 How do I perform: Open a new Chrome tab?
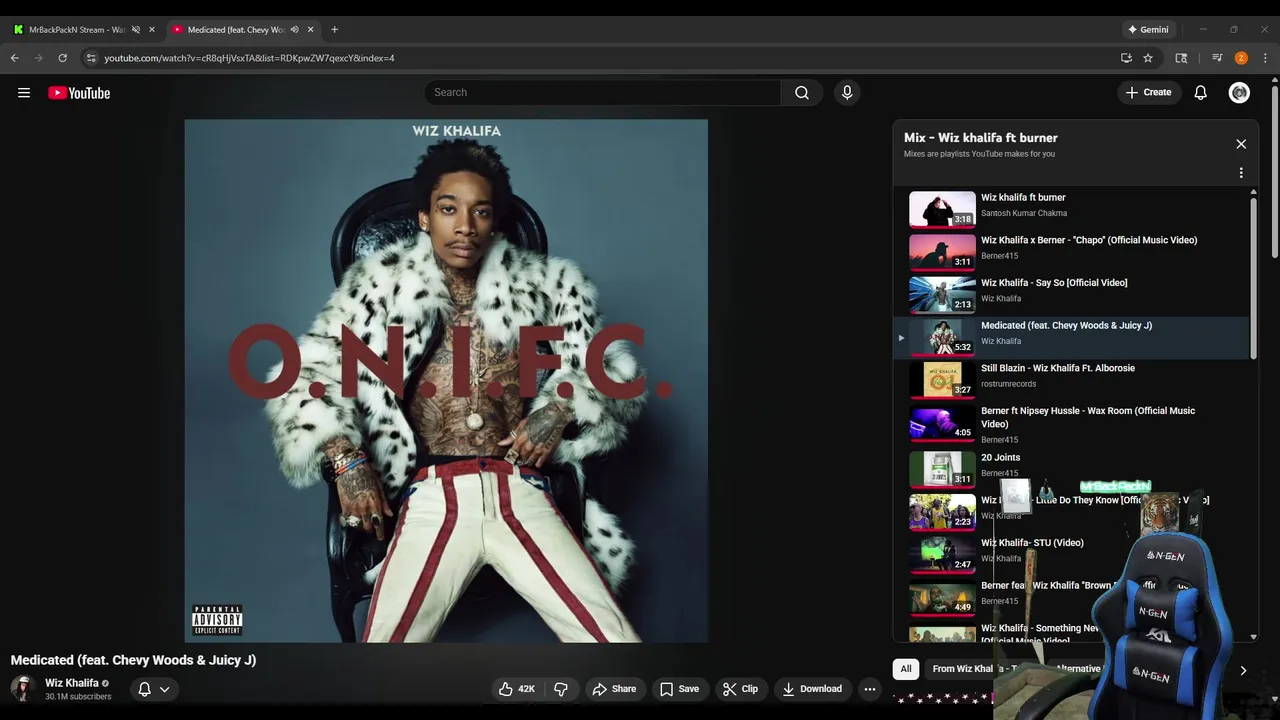pos(334,30)
